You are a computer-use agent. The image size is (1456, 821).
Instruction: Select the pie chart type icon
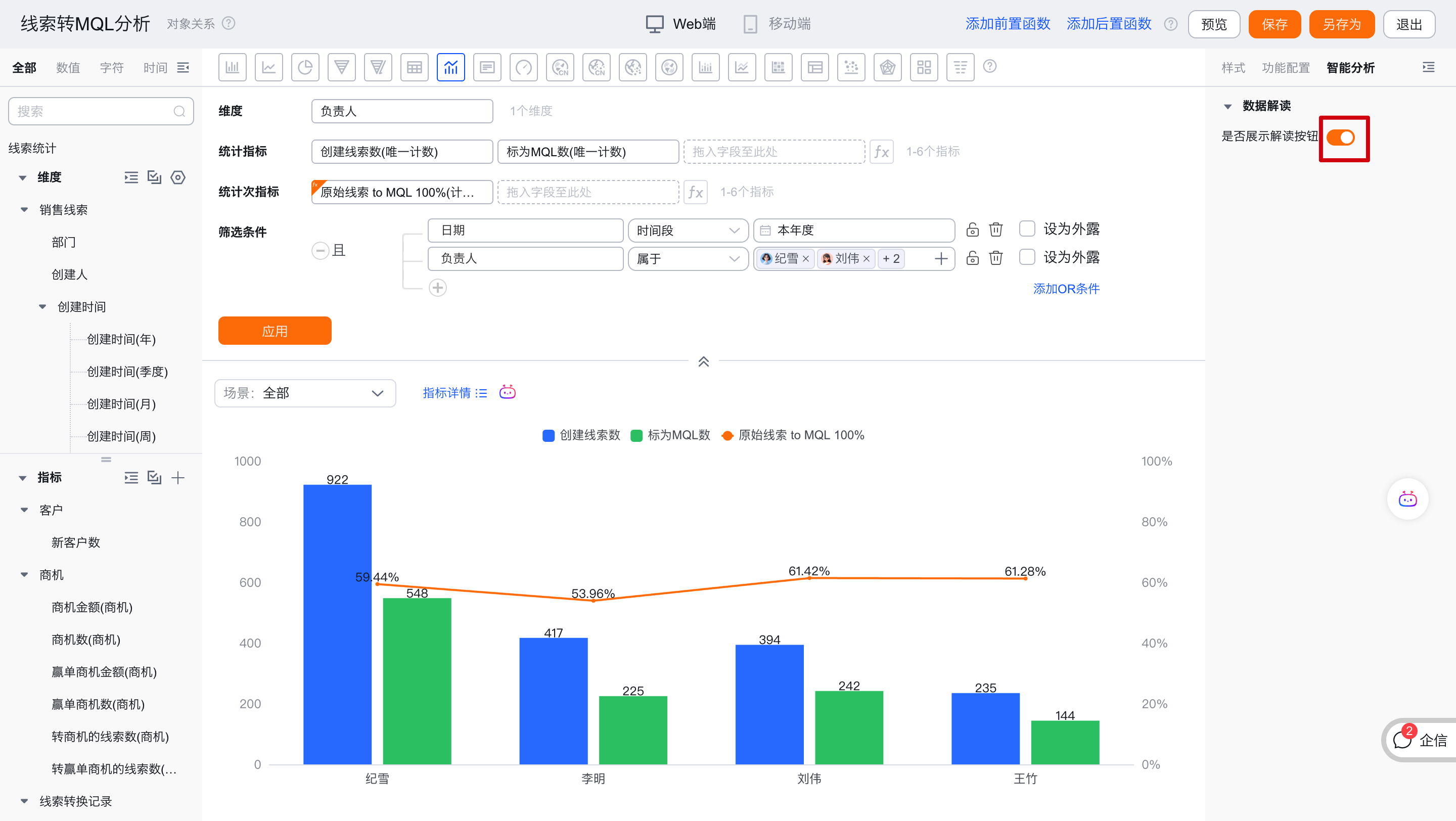coord(305,67)
